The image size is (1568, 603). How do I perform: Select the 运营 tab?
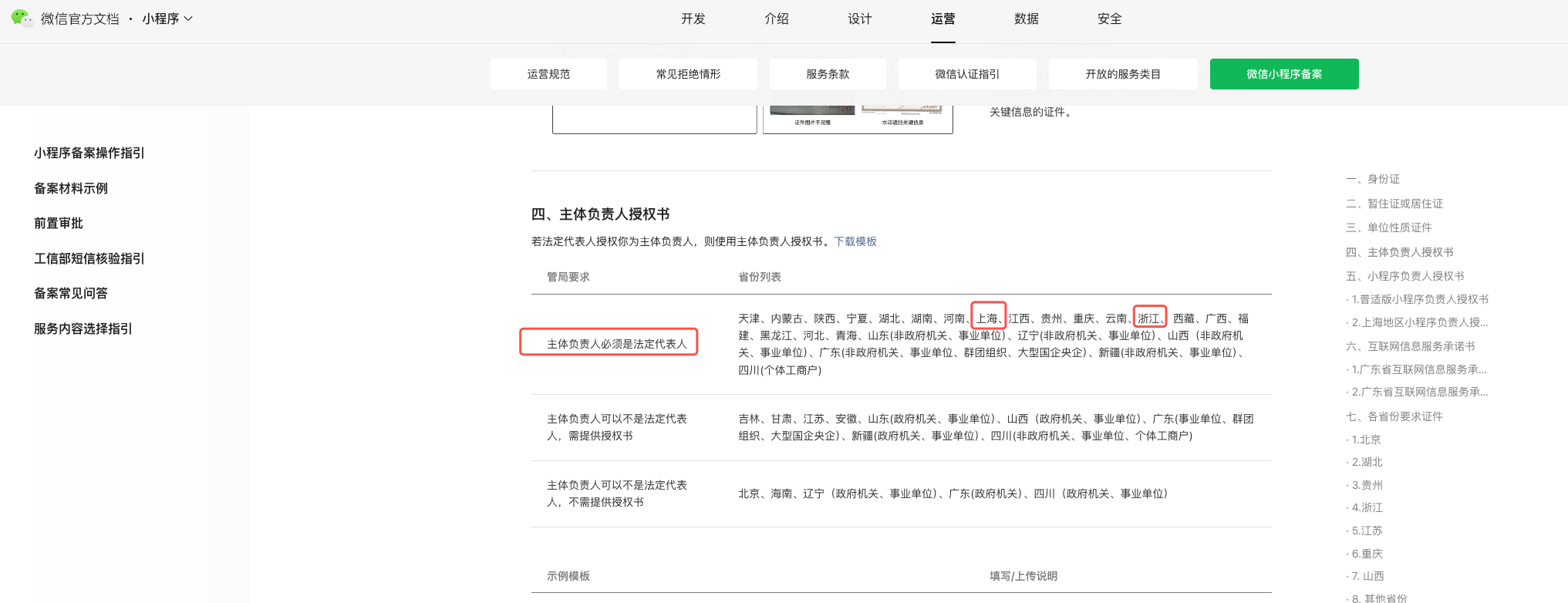(942, 19)
